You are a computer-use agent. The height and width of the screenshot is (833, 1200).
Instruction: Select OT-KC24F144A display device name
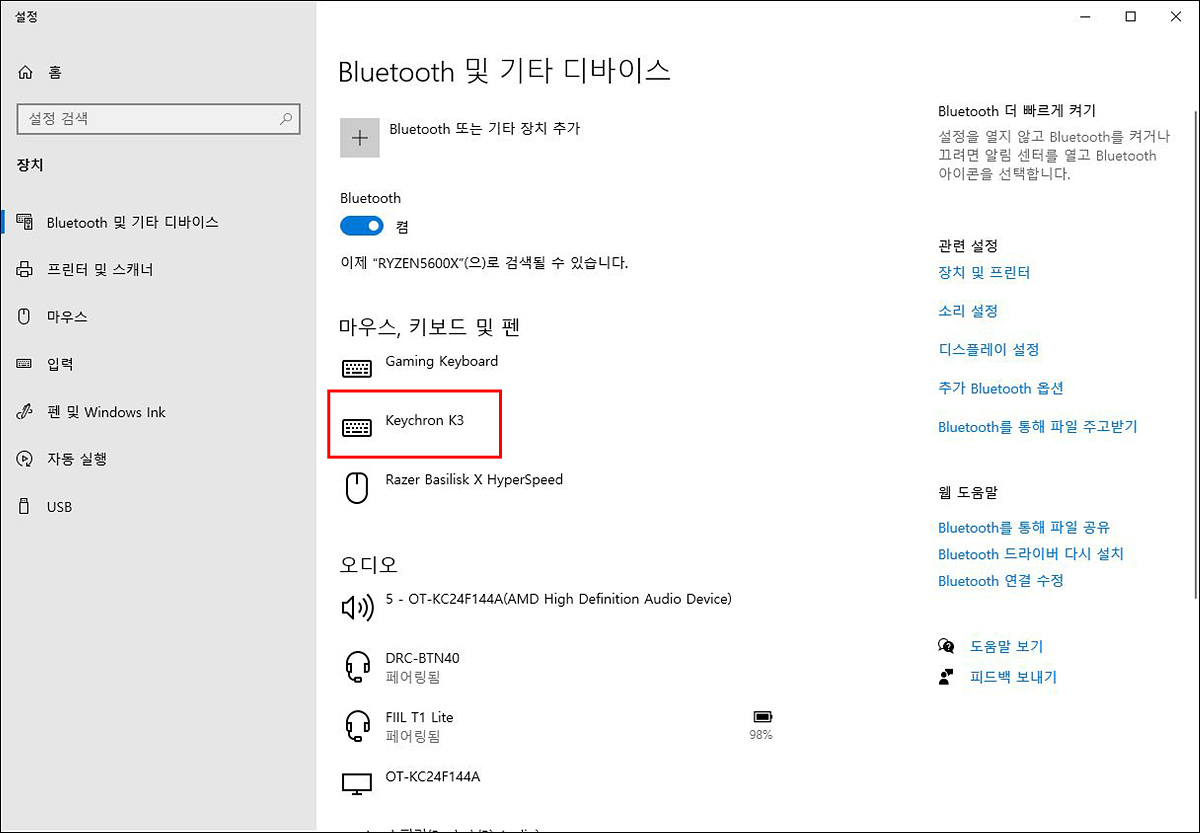pos(433,776)
